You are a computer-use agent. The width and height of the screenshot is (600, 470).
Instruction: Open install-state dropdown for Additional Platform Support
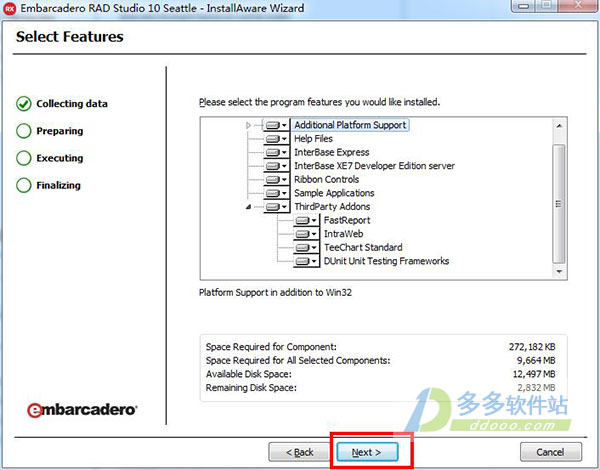(x=276, y=125)
